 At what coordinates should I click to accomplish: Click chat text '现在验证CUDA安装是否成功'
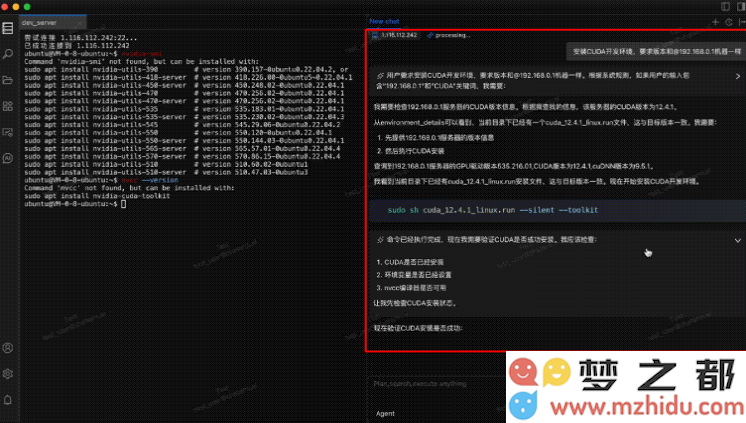(x=418, y=328)
